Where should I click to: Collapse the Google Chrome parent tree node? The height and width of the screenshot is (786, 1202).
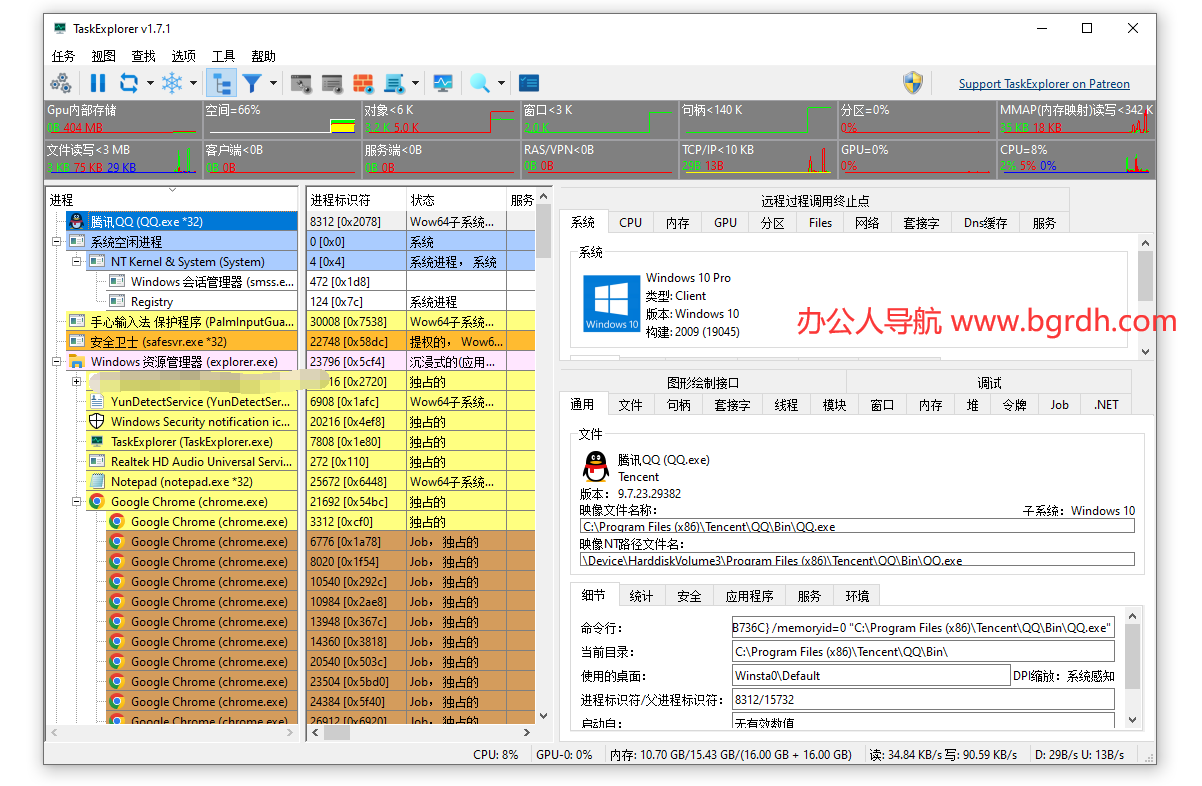[77, 501]
